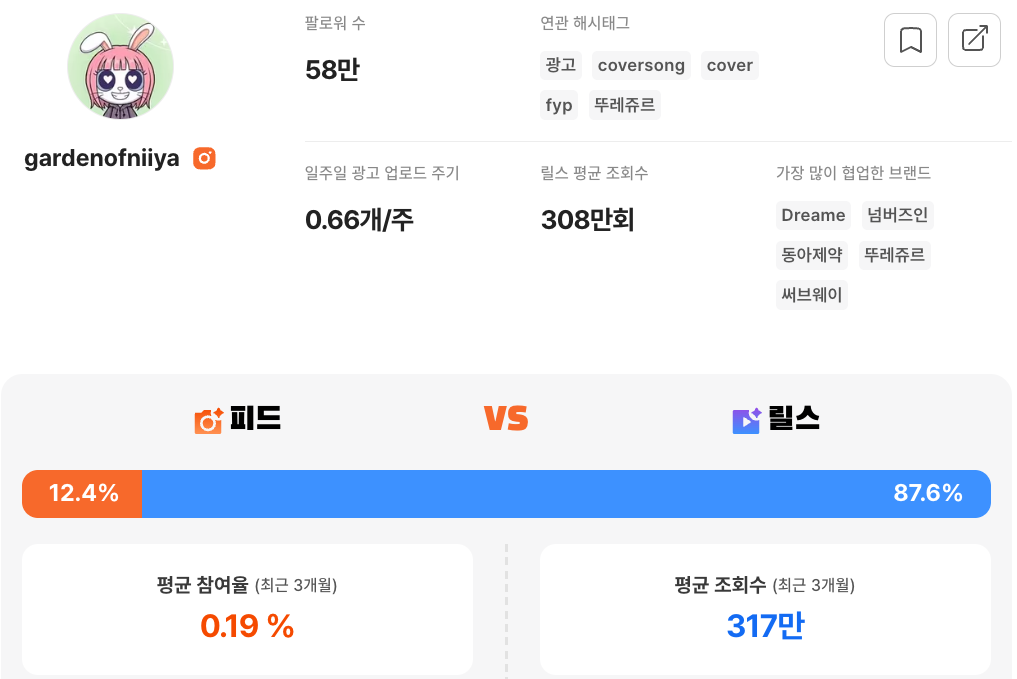Click the bookmark save icon
Image resolution: width=1017 pixels, height=679 pixels.
point(910,40)
